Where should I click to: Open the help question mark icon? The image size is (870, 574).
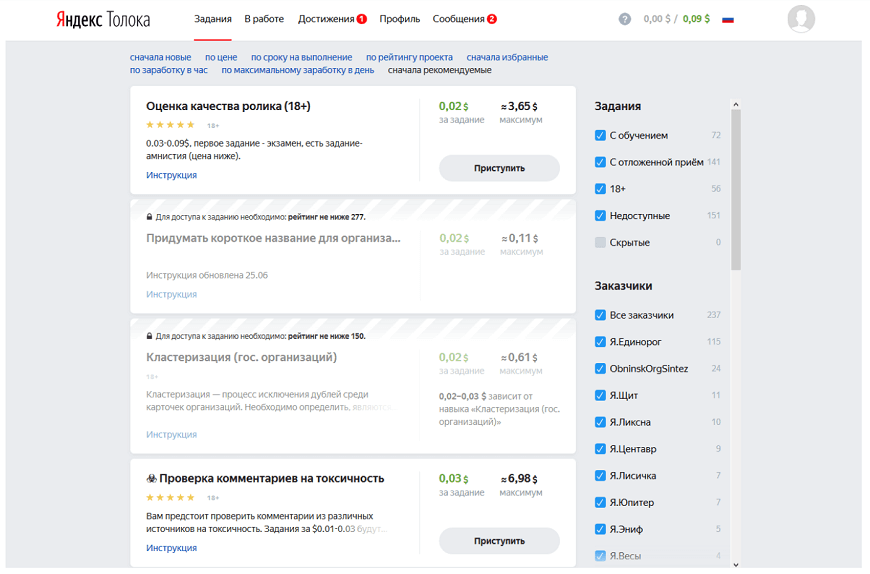(625, 19)
